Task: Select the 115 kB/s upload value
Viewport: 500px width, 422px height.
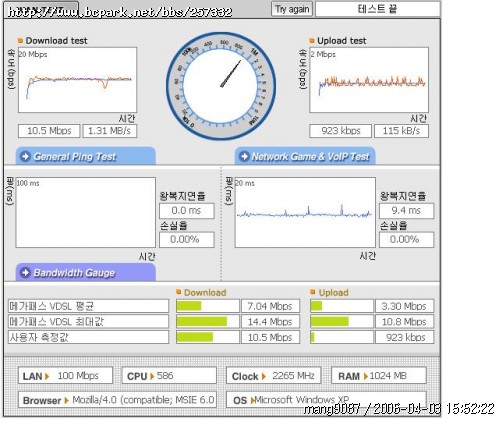Action: [401, 131]
